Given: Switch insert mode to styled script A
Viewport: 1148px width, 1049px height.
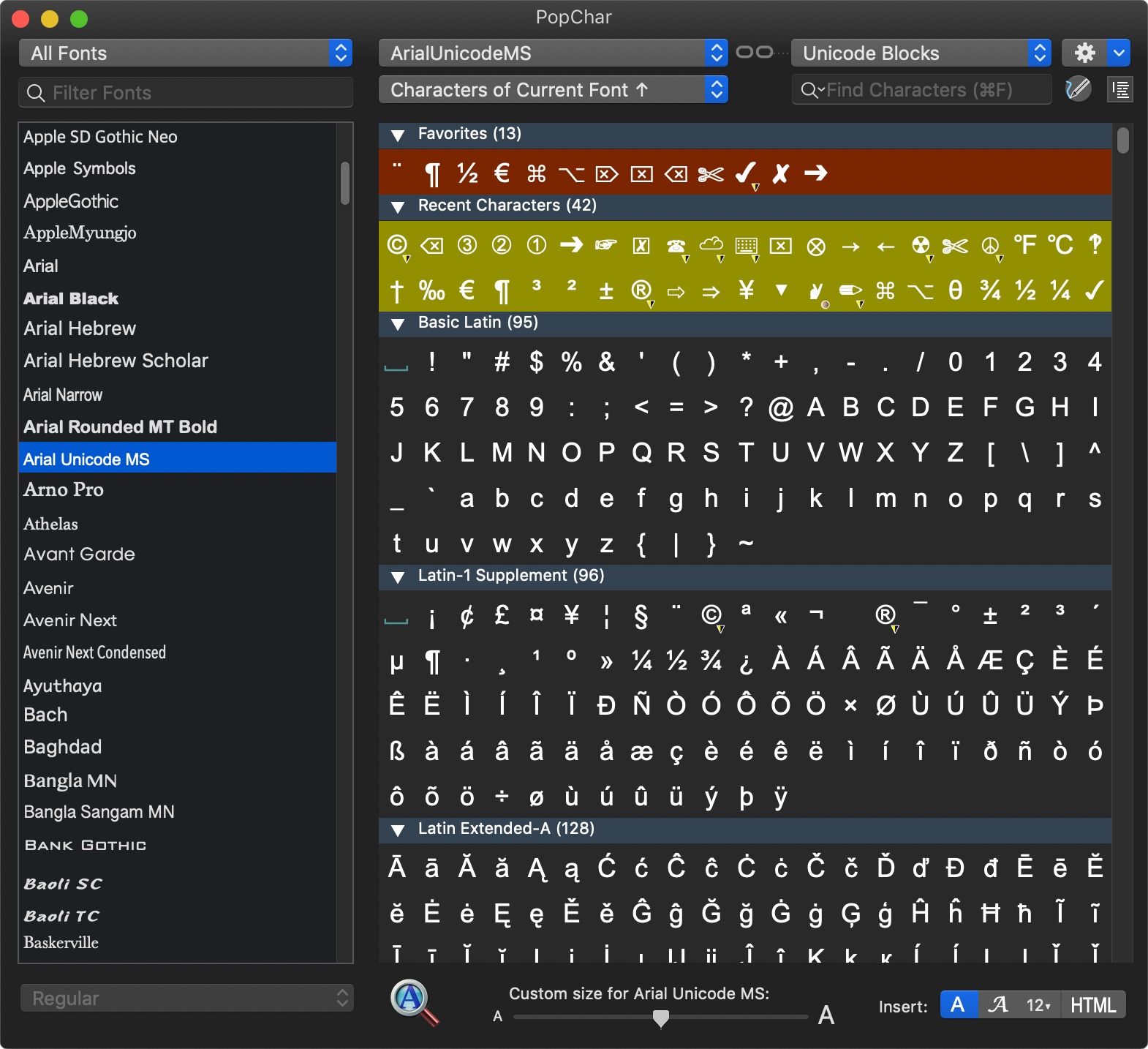Looking at the screenshot, I should coord(997,1005).
